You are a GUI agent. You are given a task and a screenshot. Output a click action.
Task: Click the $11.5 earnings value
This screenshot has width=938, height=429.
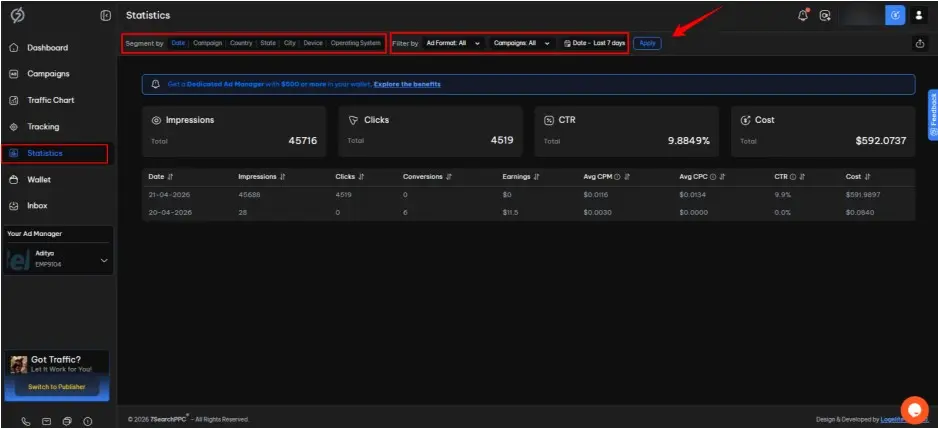click(x=510, y=212)
